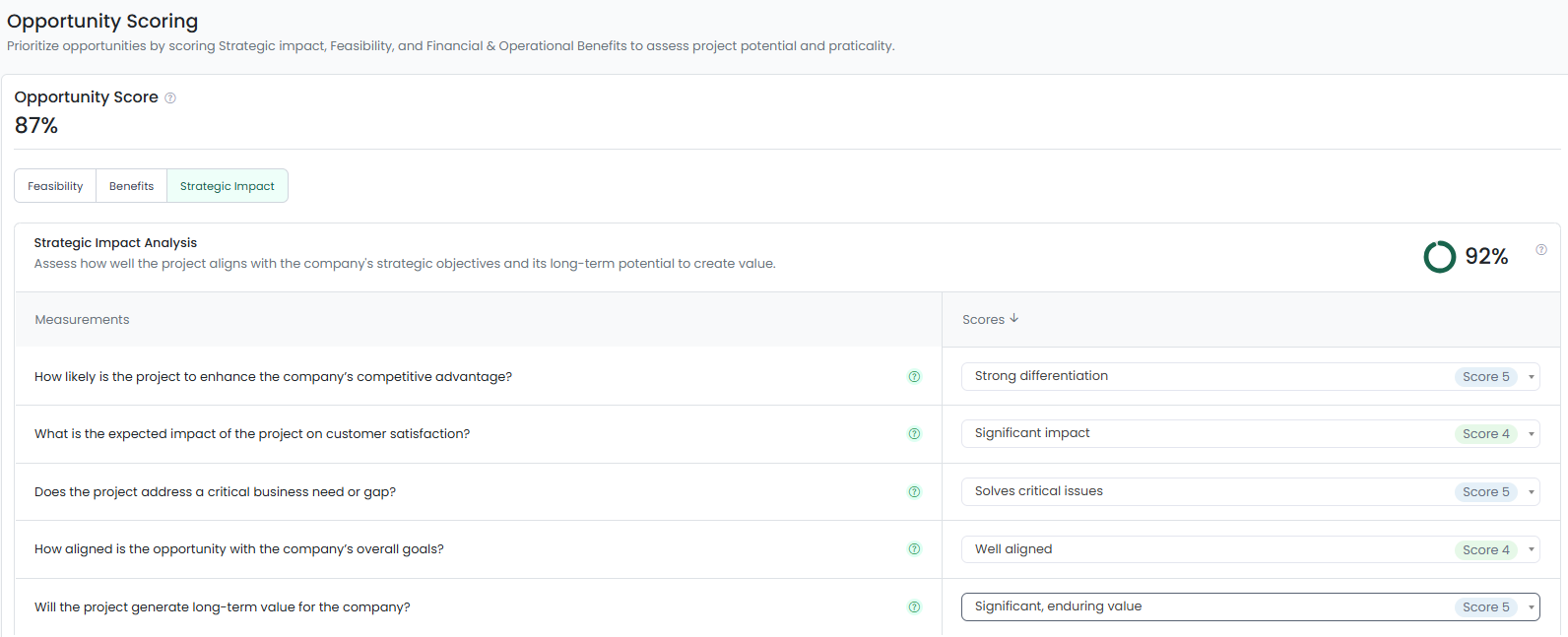Expand the Solves critical issues dropdown

click(1532, 492)
